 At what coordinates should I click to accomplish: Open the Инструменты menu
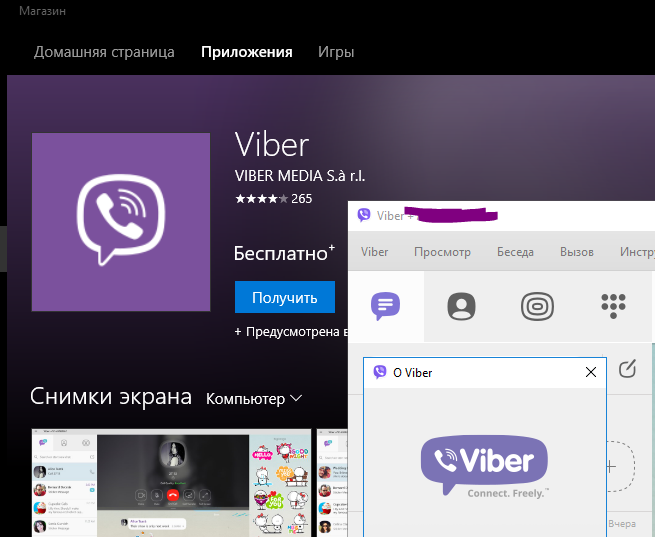[637, 252]
